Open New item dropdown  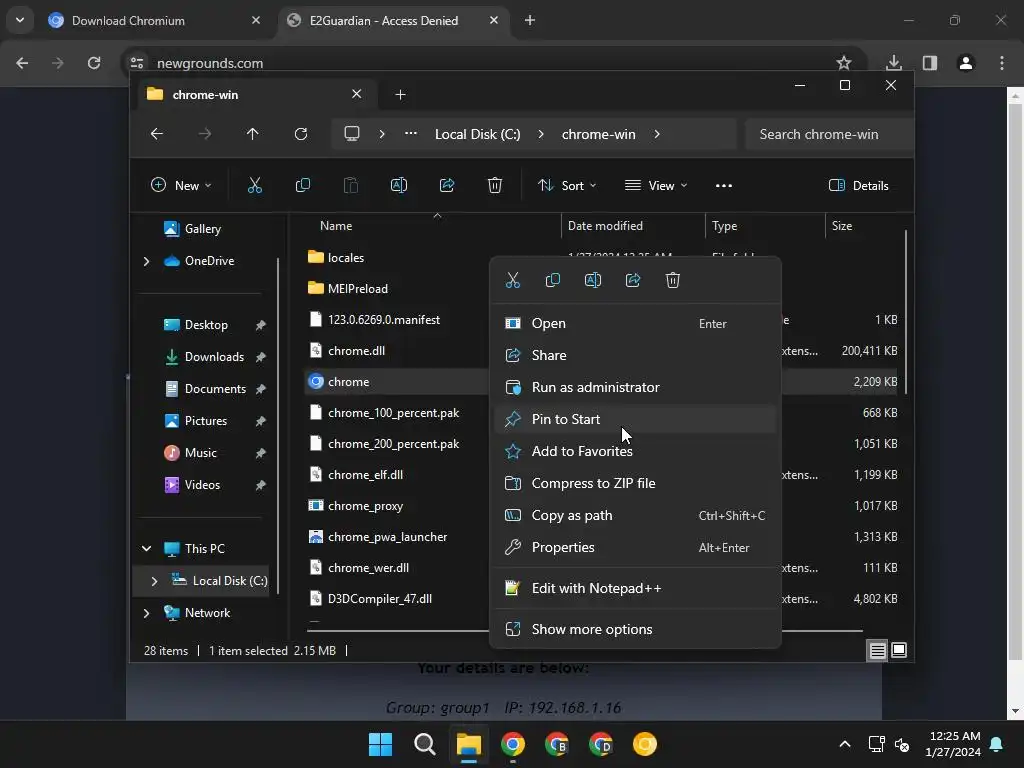pos(181,185)
